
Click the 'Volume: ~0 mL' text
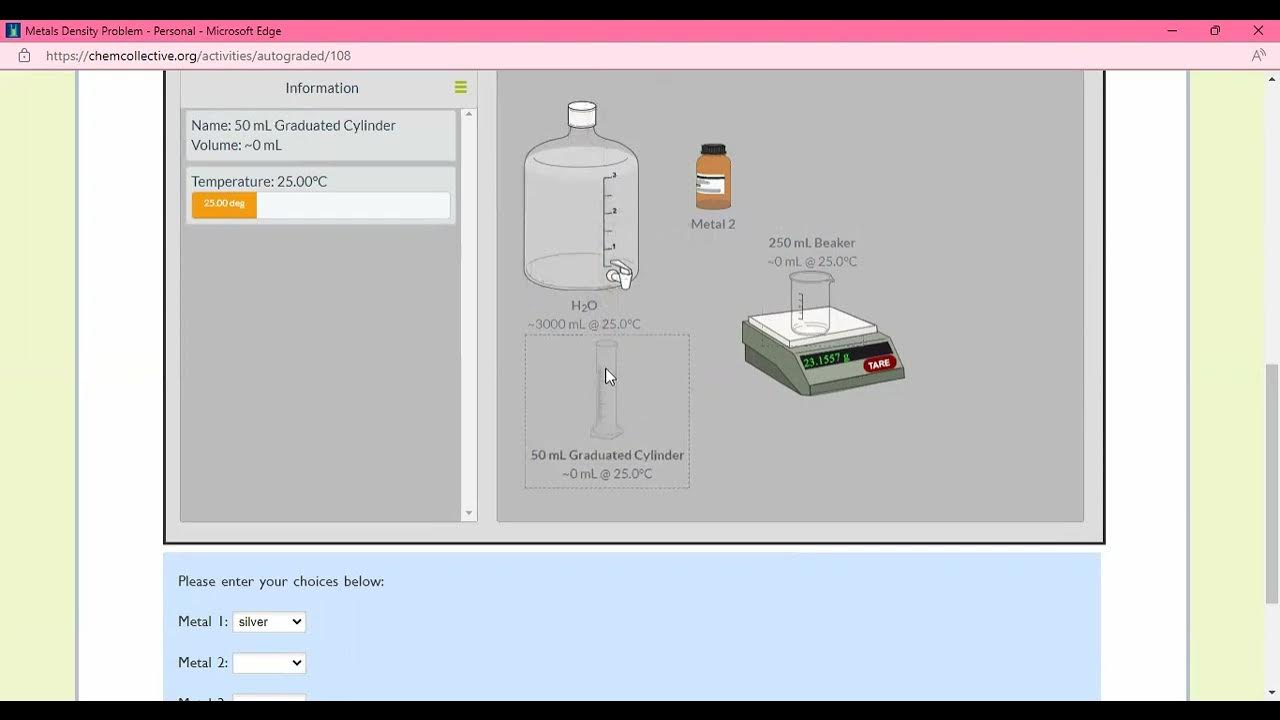click(x=236, y=145)
